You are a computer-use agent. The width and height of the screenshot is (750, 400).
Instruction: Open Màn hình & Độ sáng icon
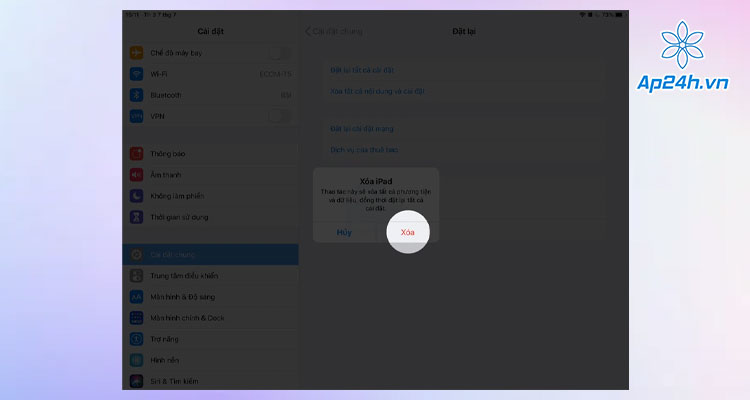(x=136, y=297)
